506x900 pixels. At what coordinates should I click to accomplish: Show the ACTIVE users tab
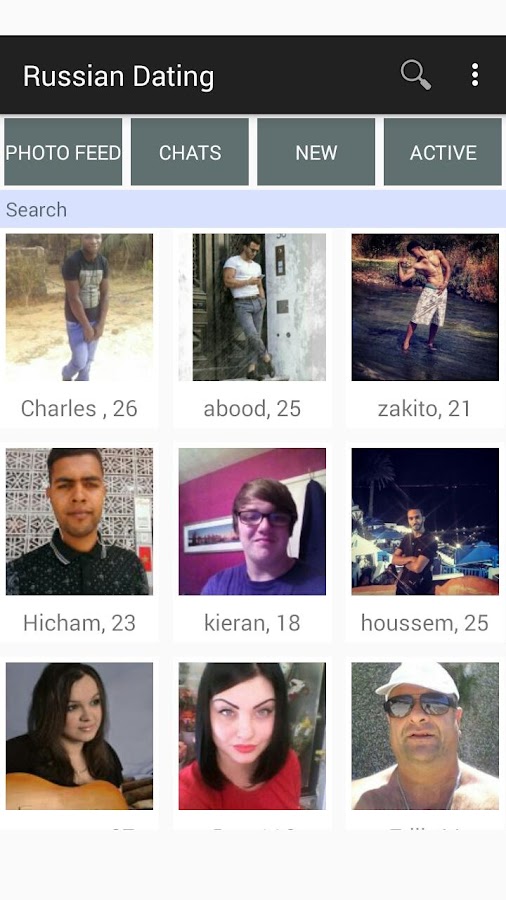[443, 152]
